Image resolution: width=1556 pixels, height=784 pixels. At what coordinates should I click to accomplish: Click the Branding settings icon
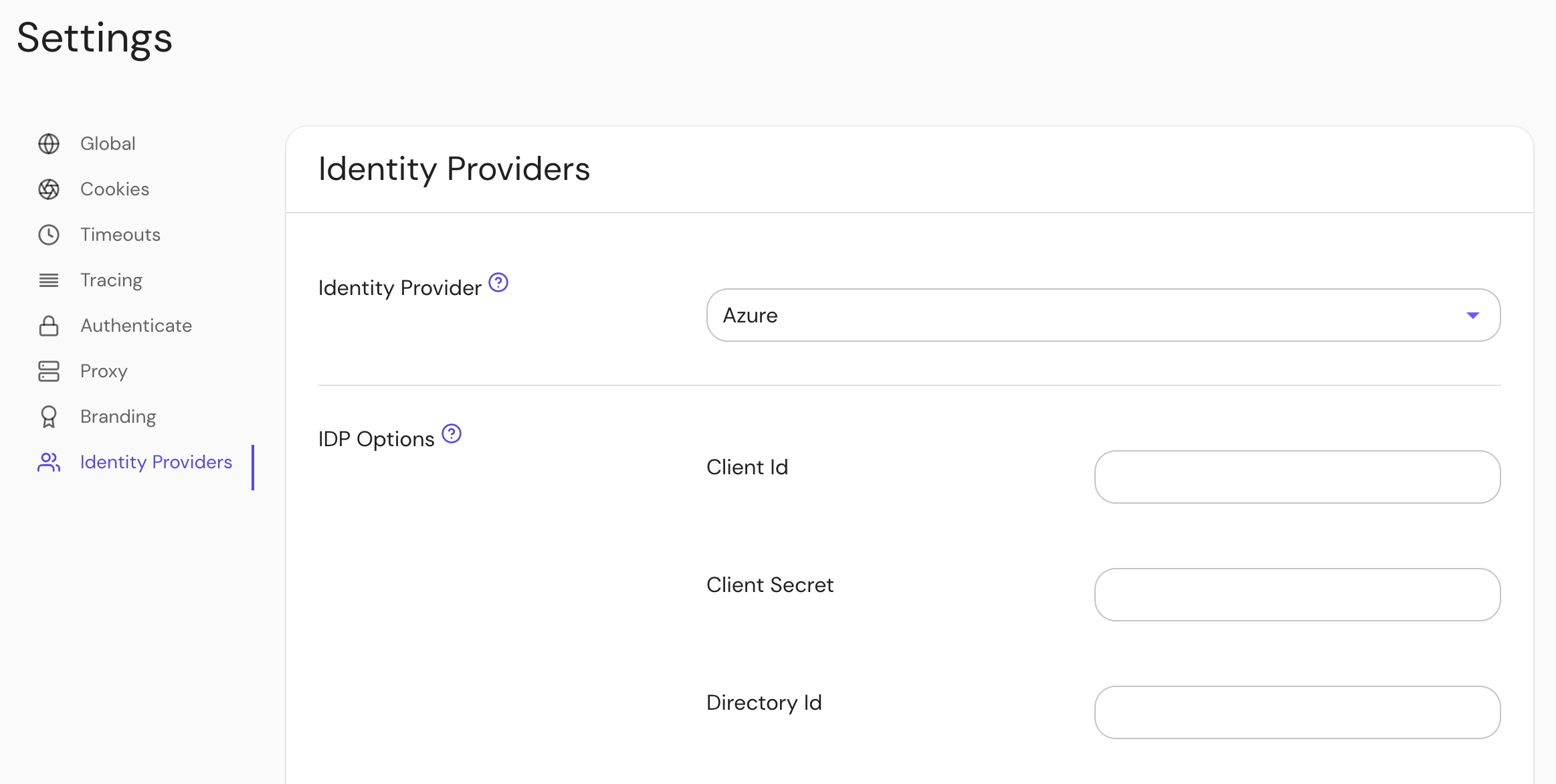click(48, 417)
